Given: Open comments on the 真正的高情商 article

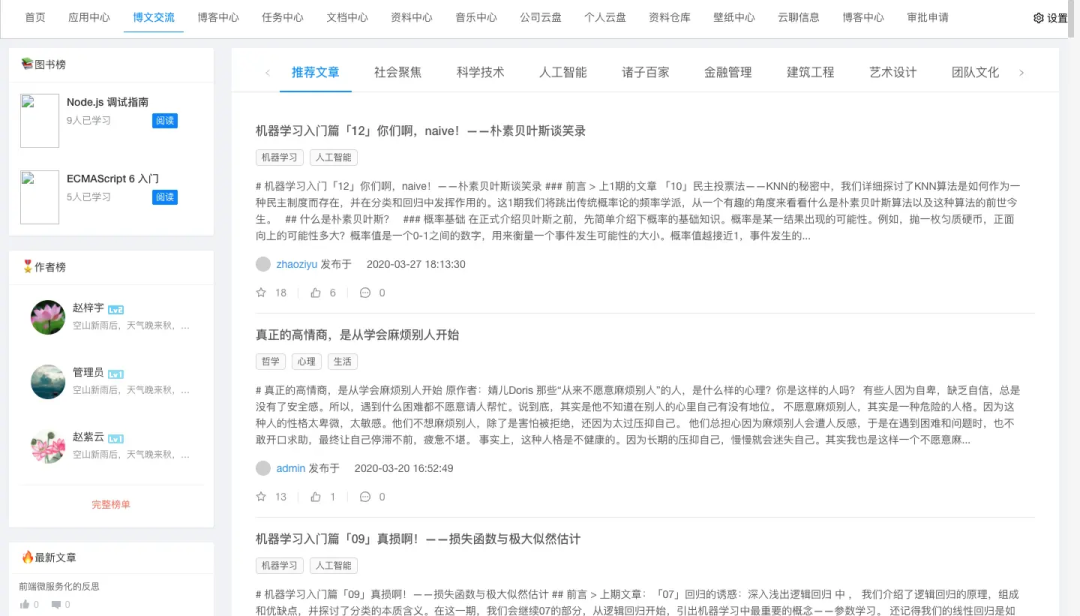Looking at the screenshot, I should [x=365, y=497].
